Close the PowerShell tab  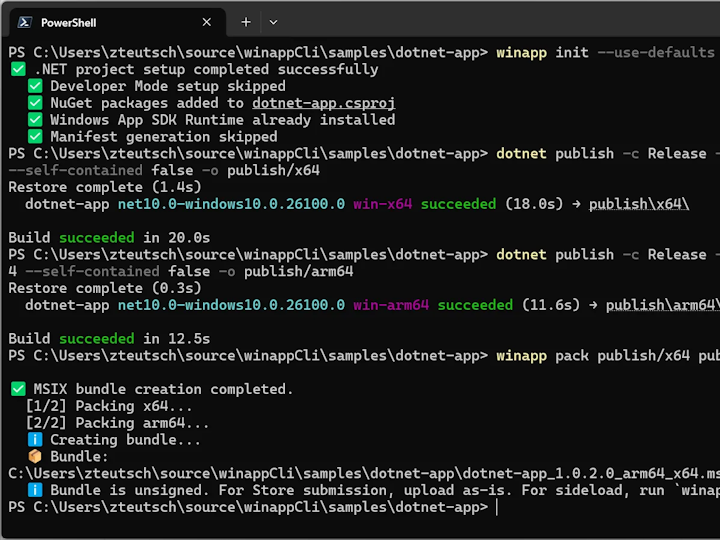tap(207, 22)
